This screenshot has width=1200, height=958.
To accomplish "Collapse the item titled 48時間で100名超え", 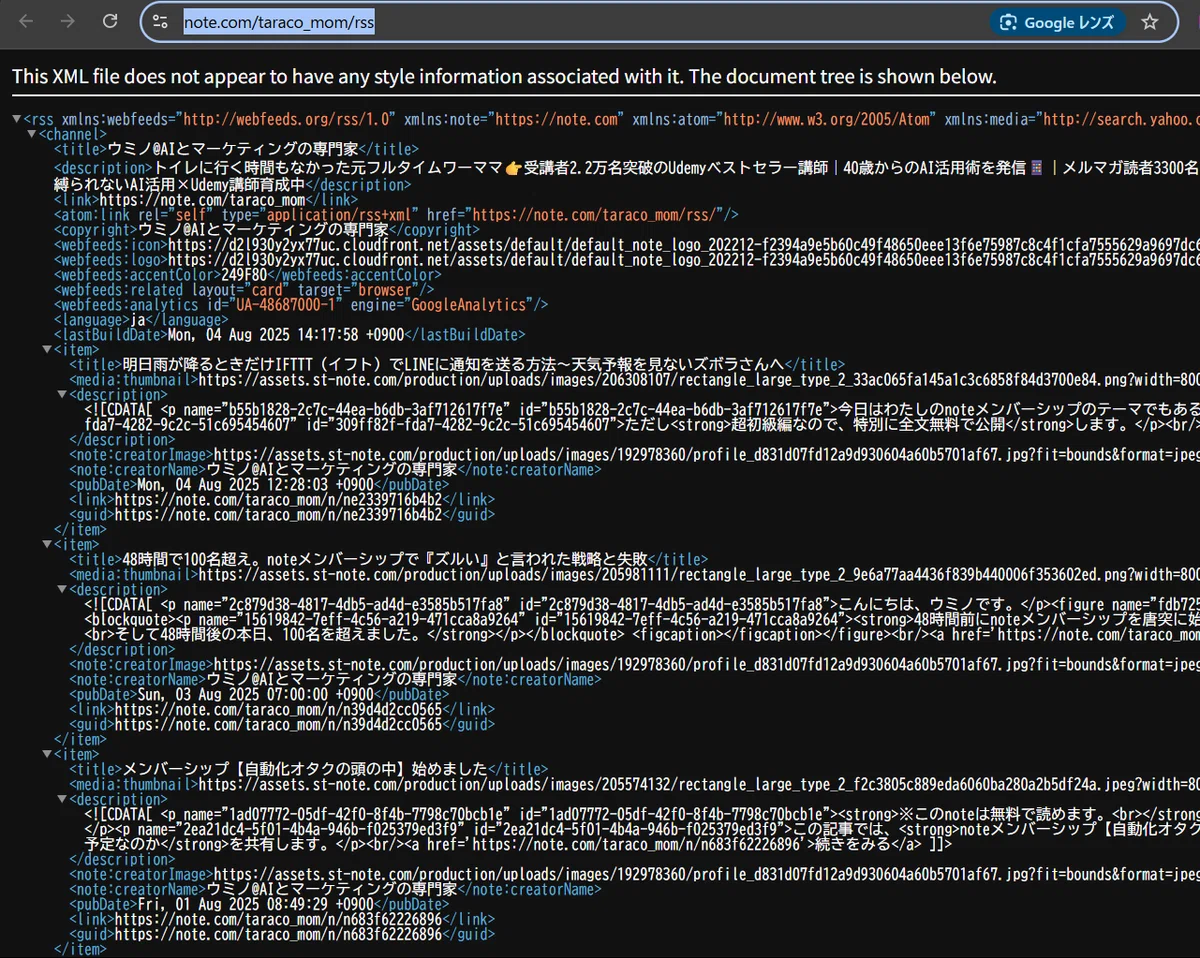I will (46, 545).
